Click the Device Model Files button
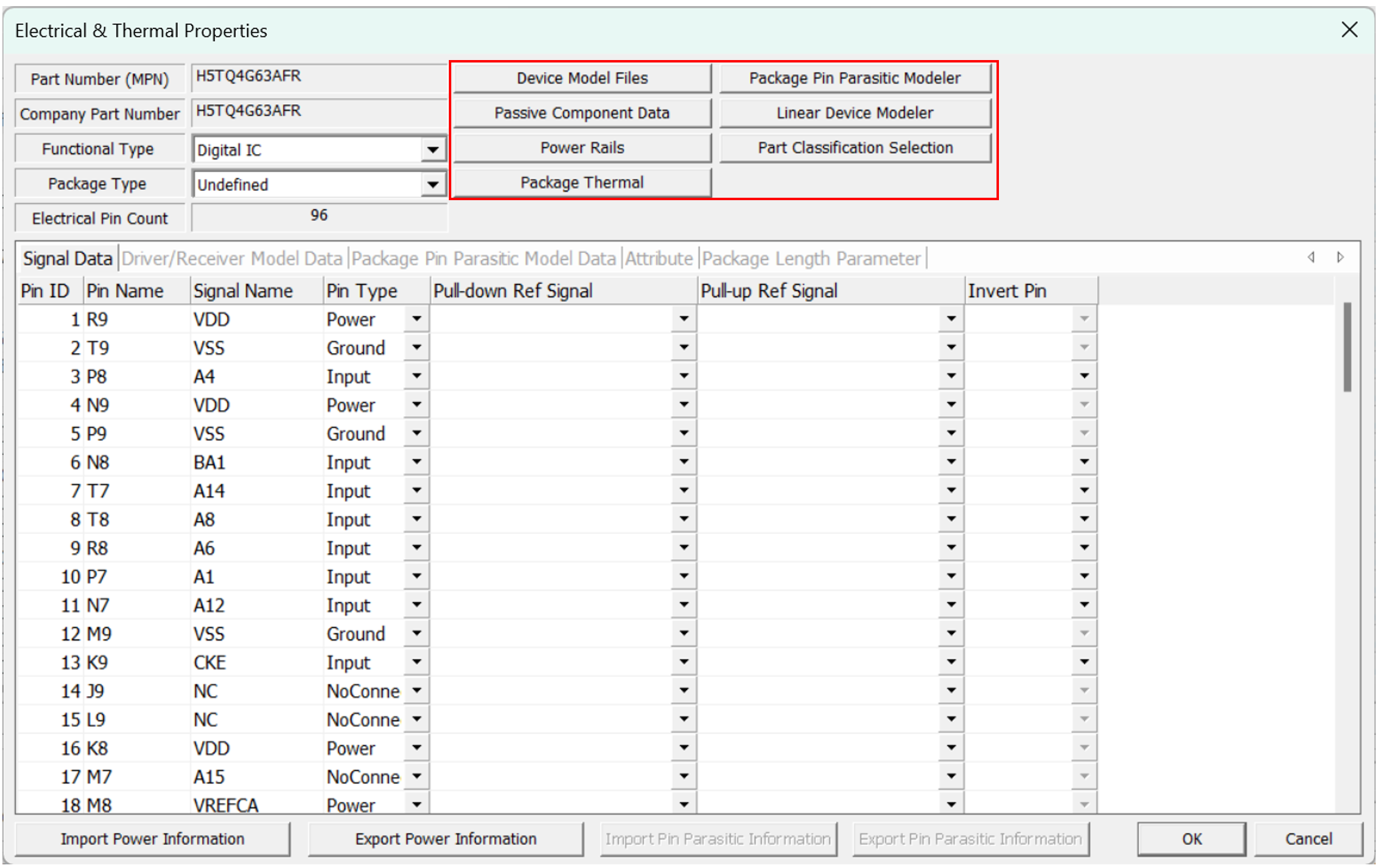Screen dimensions: 1378x868 tap(582, 78)
